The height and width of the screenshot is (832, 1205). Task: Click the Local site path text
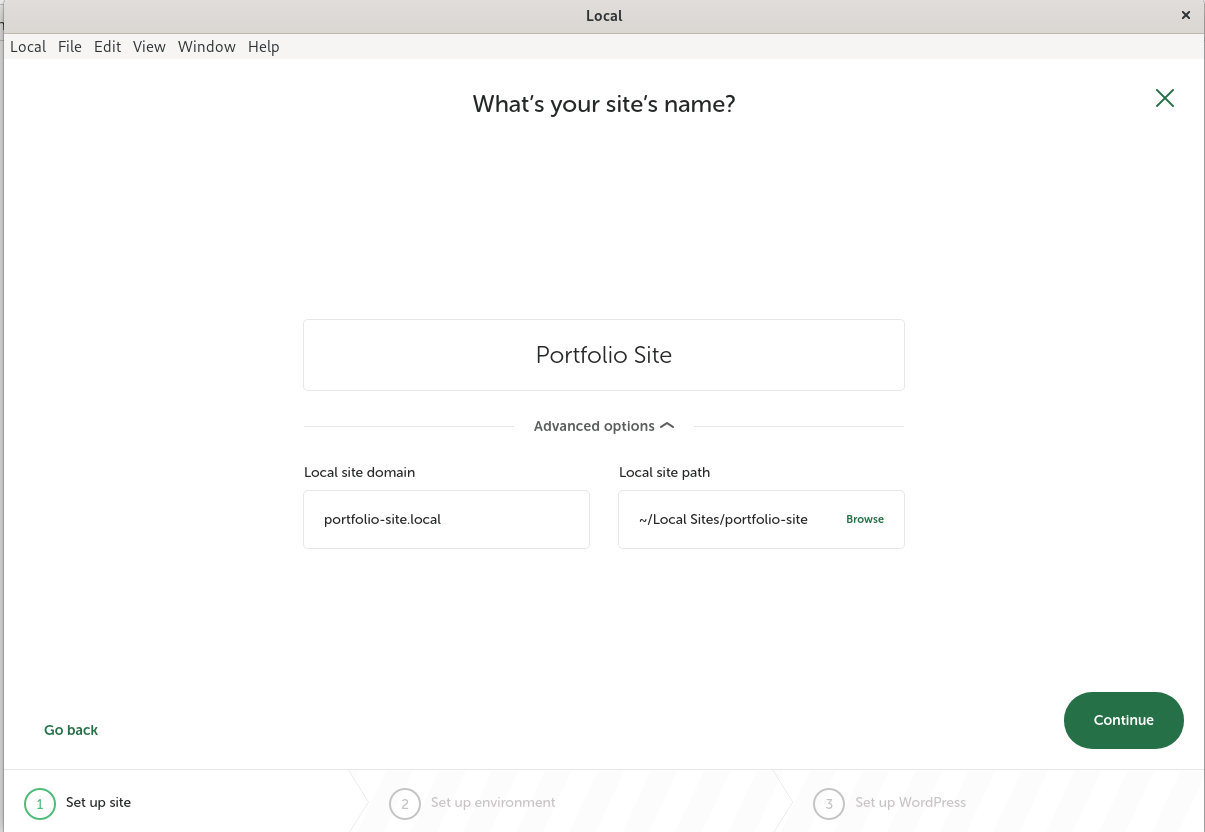point(723,520)
